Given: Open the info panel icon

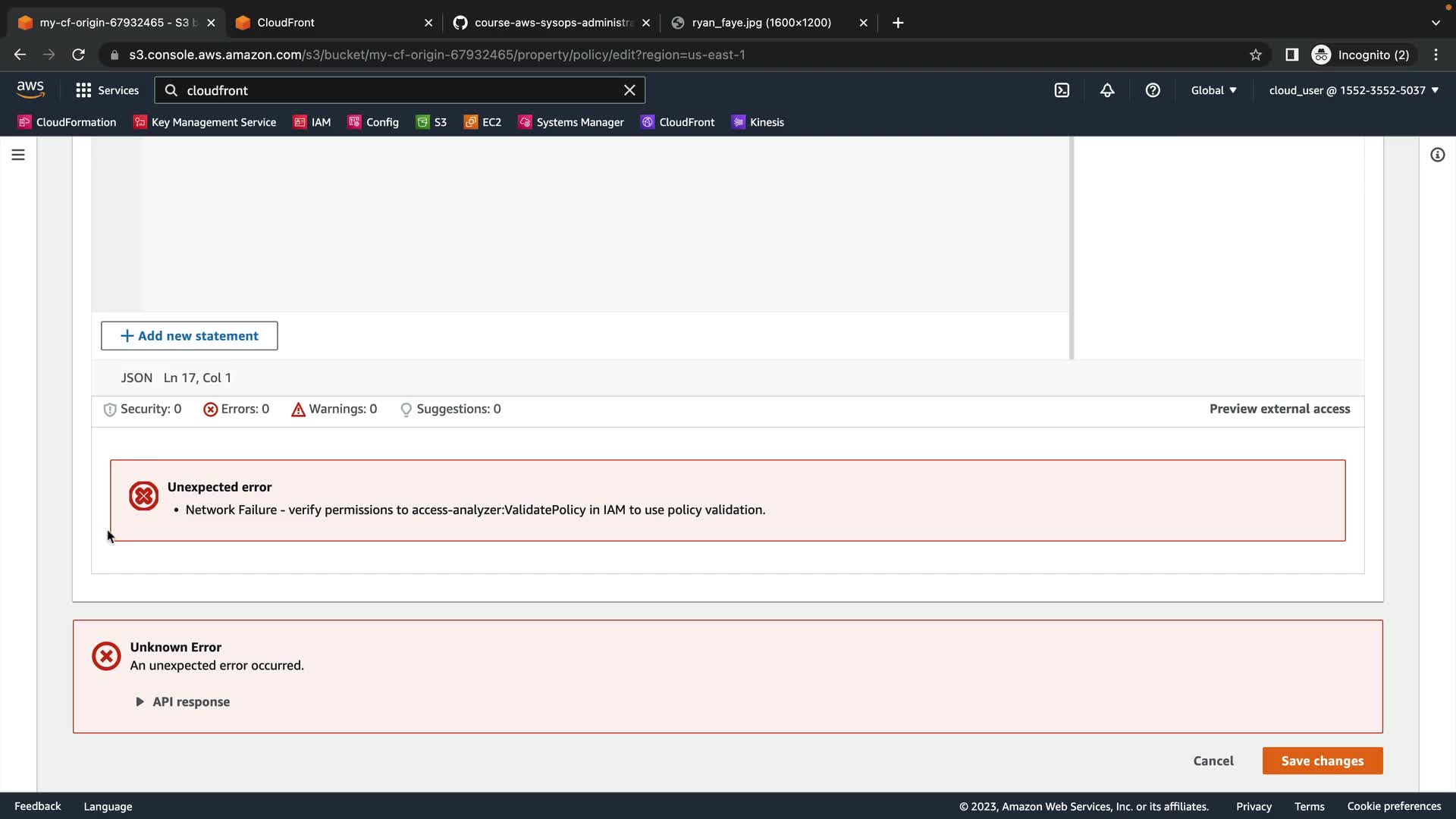Looking at the screenshot, I should point(1437,155).
